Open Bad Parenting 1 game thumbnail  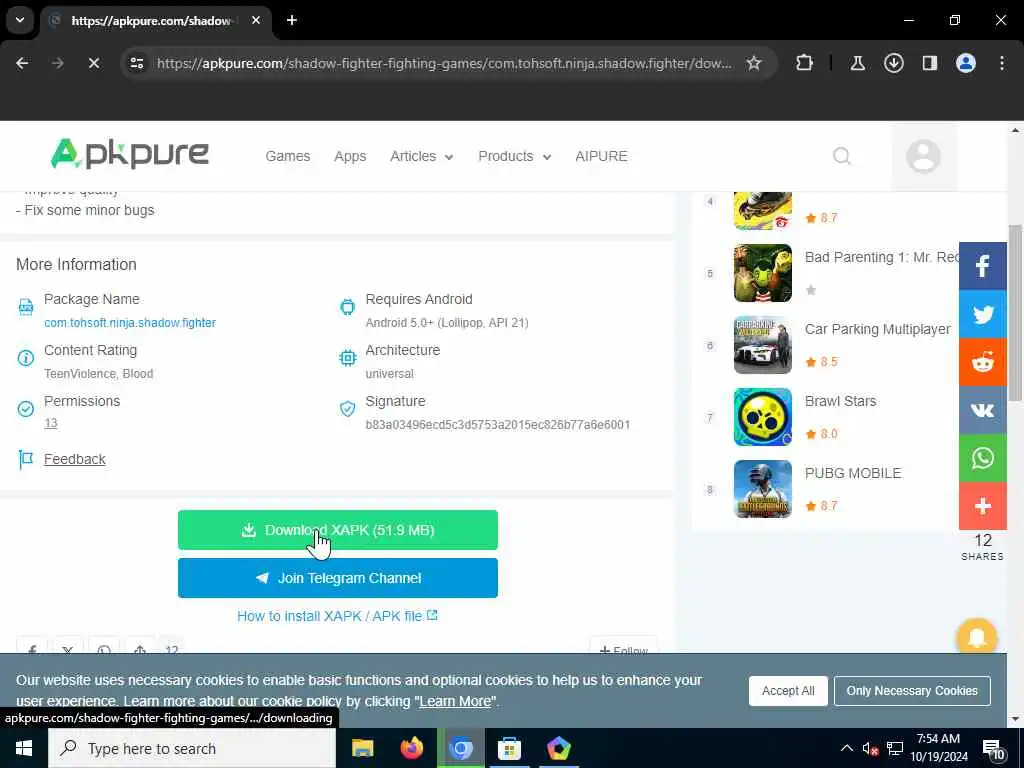pos(762,273)
